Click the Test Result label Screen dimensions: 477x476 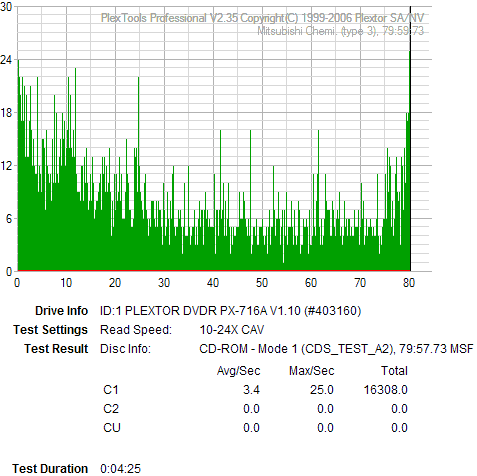click(x=56, y=349)
